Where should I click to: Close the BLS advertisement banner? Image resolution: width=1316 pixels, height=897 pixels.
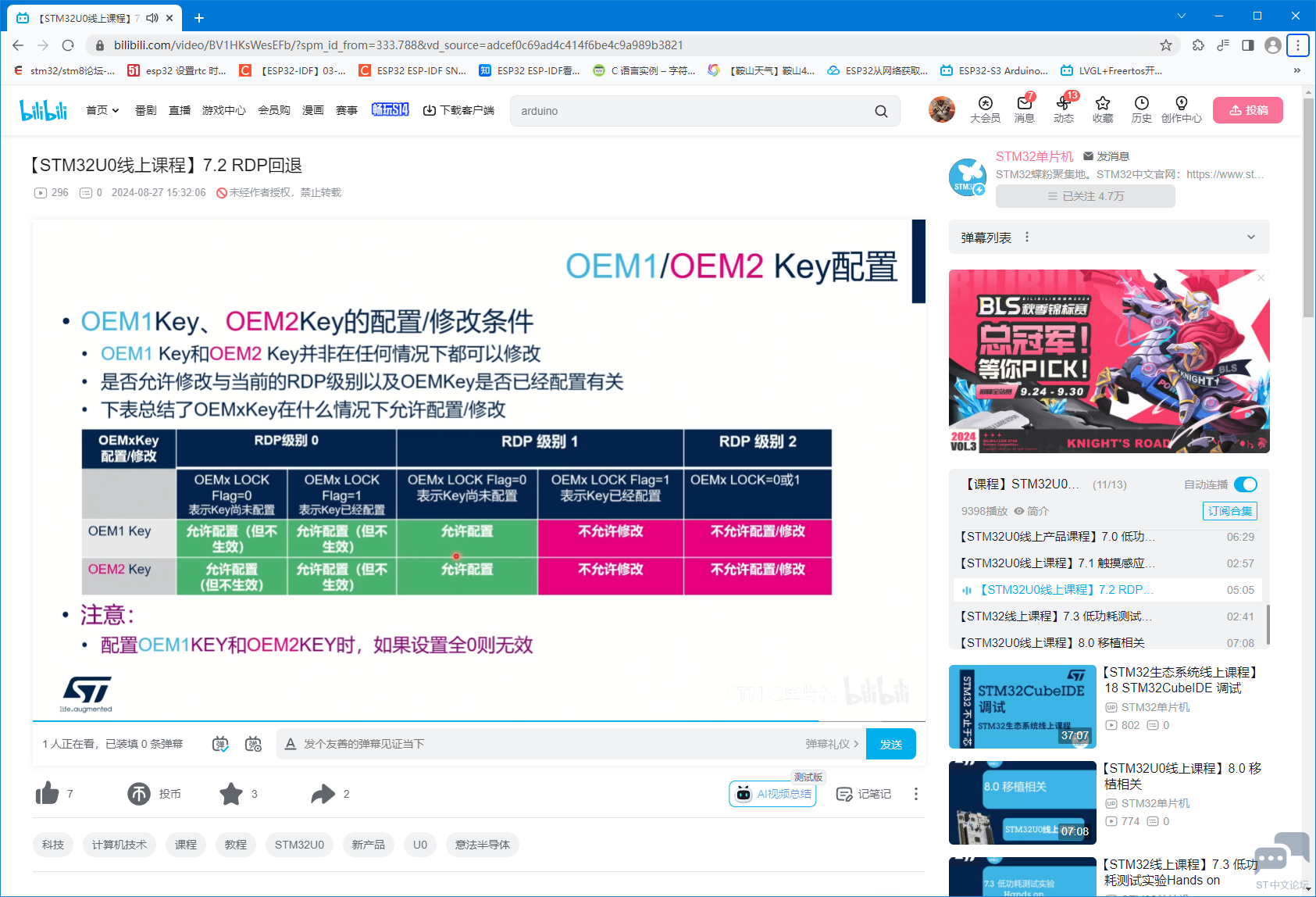(x=1261, y=278)
